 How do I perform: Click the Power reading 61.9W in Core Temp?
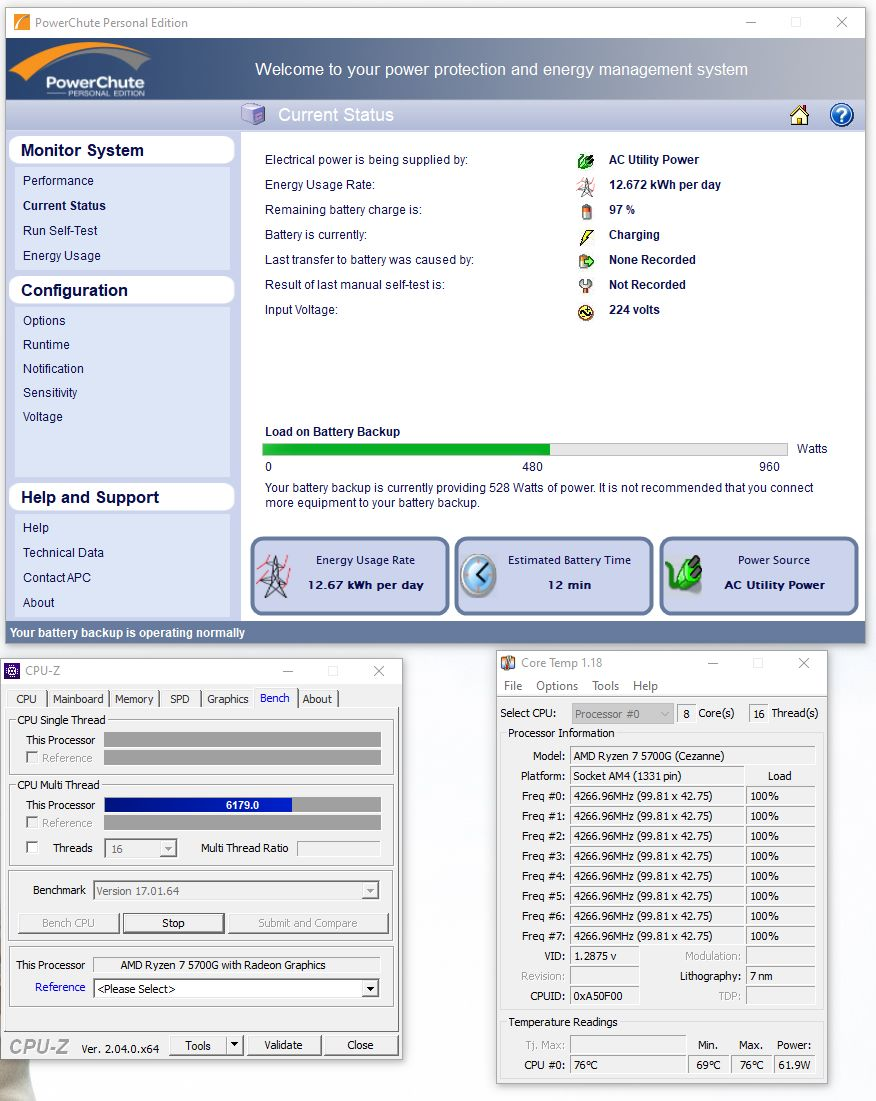[x=795, y=1064]
